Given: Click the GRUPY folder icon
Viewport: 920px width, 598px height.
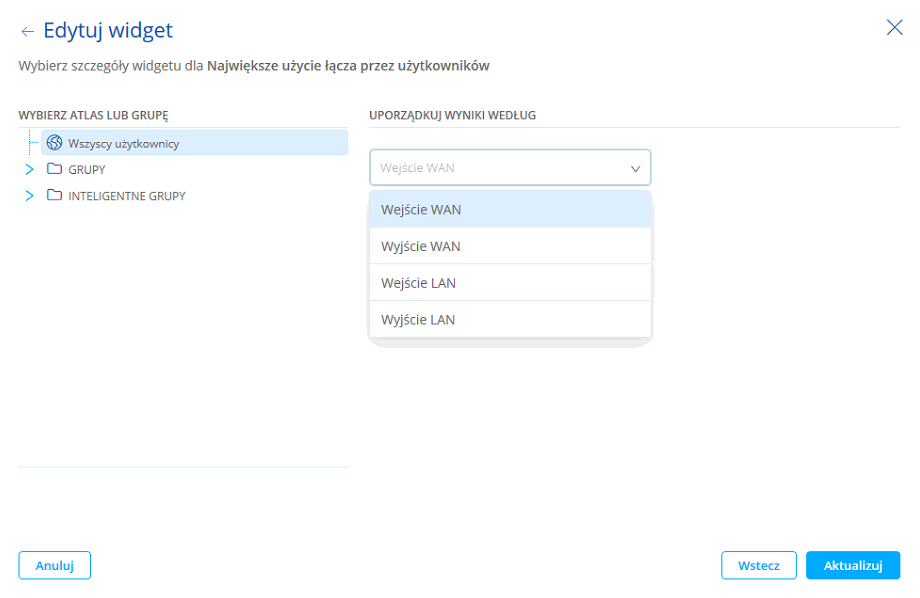Looking at the screenshot, I should point(54,169).
